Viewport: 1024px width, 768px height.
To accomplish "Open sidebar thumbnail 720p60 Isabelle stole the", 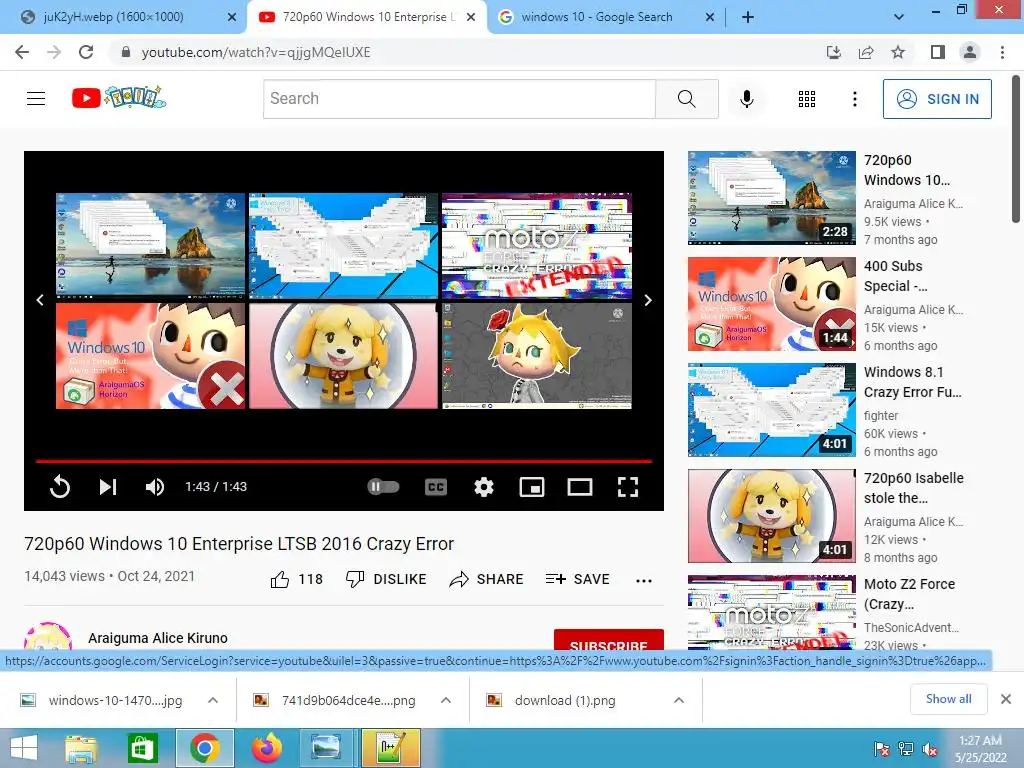I will click(771, 516).
